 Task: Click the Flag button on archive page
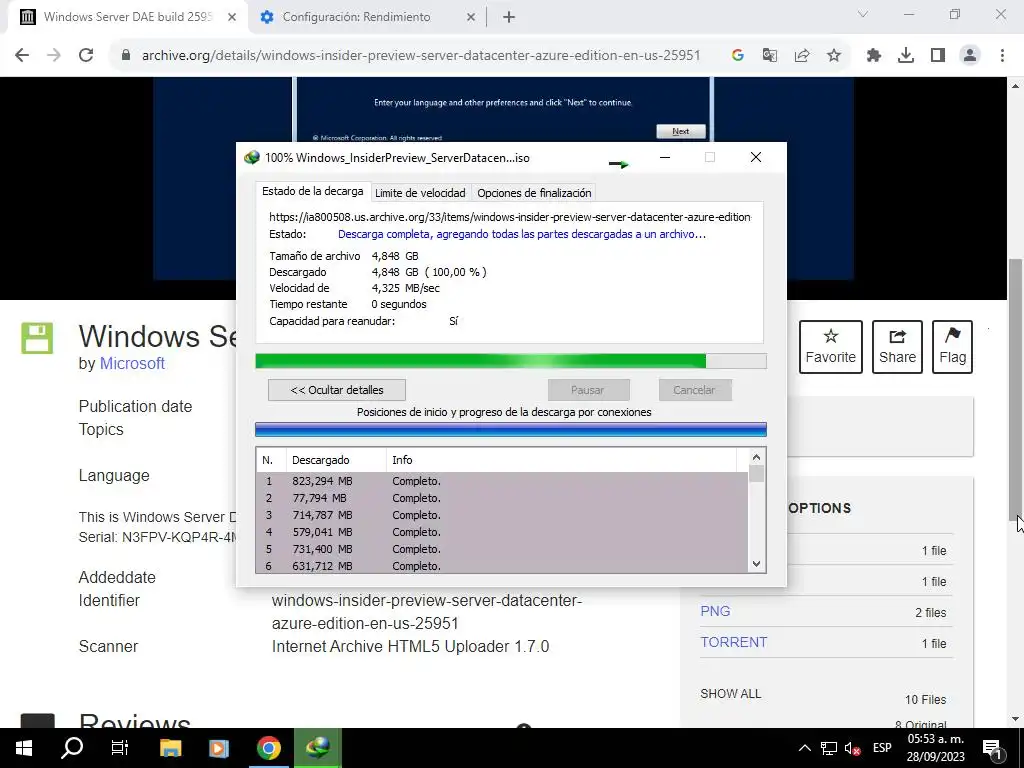(952, 347)
